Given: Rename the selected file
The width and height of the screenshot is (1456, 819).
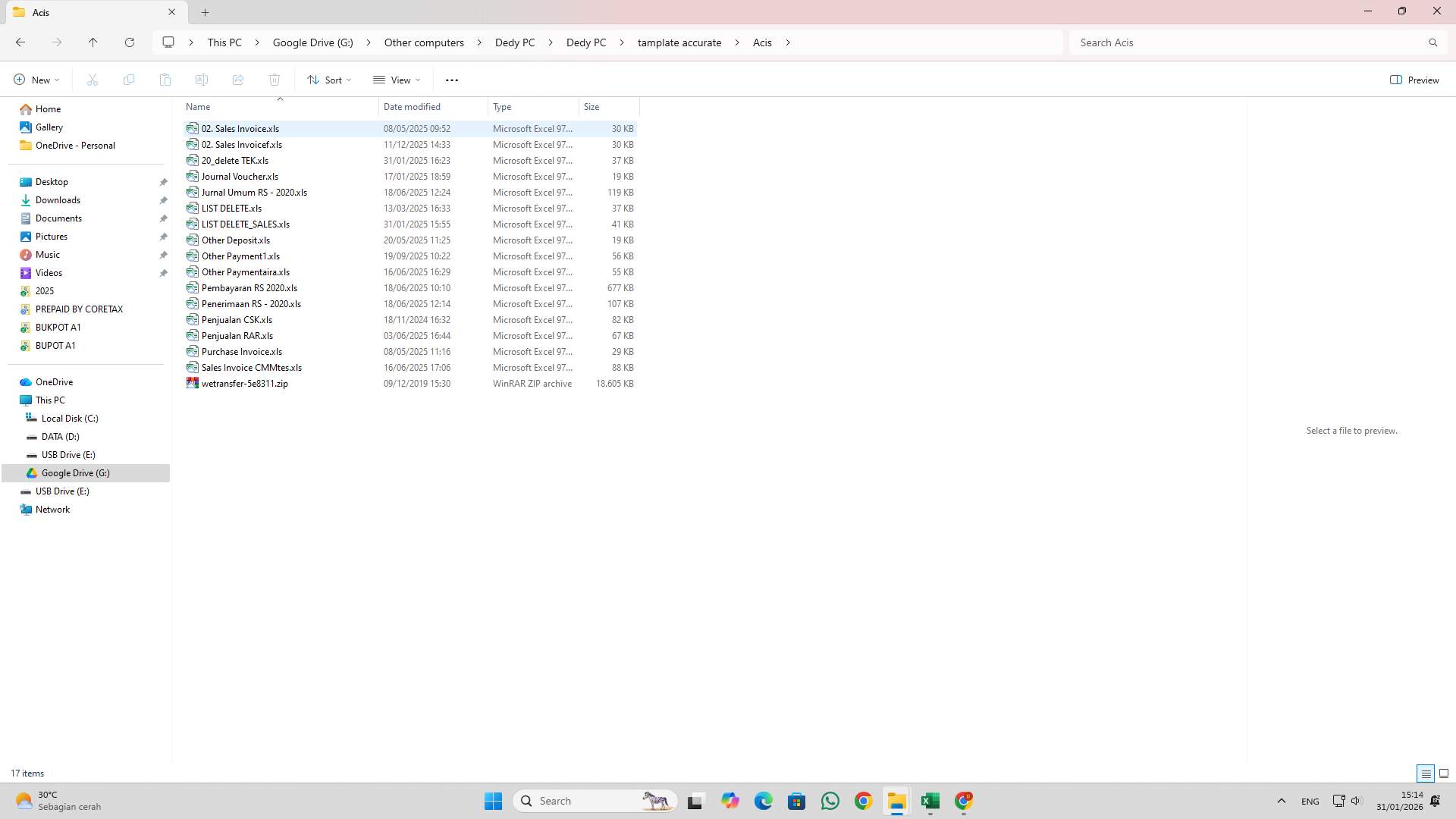Looking at the screenshot, I should coord(202,80).
